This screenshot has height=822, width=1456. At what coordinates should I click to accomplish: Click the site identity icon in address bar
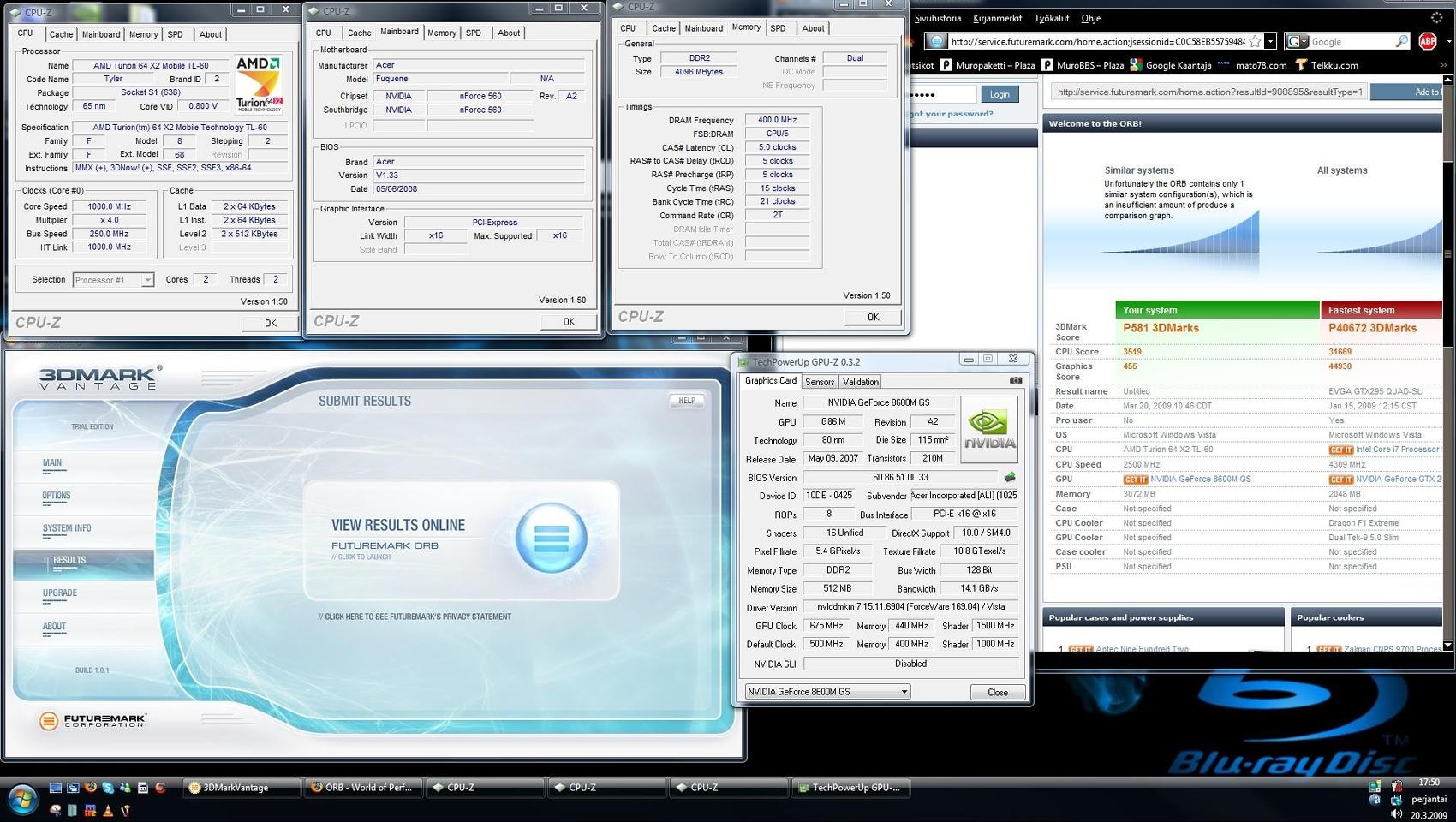click(x=937, y=41)
